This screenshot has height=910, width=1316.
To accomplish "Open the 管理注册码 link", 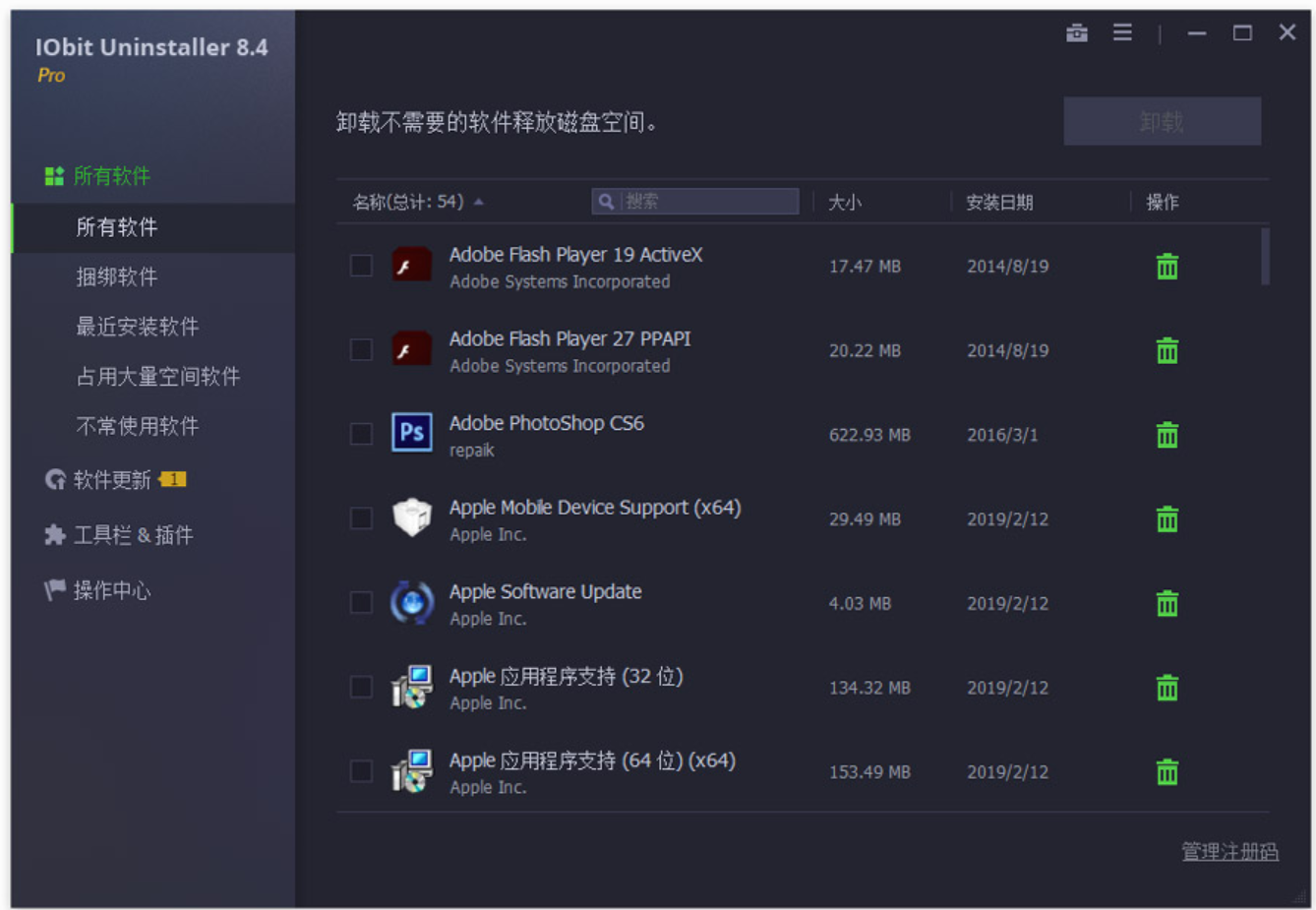I will (1229, 852).
